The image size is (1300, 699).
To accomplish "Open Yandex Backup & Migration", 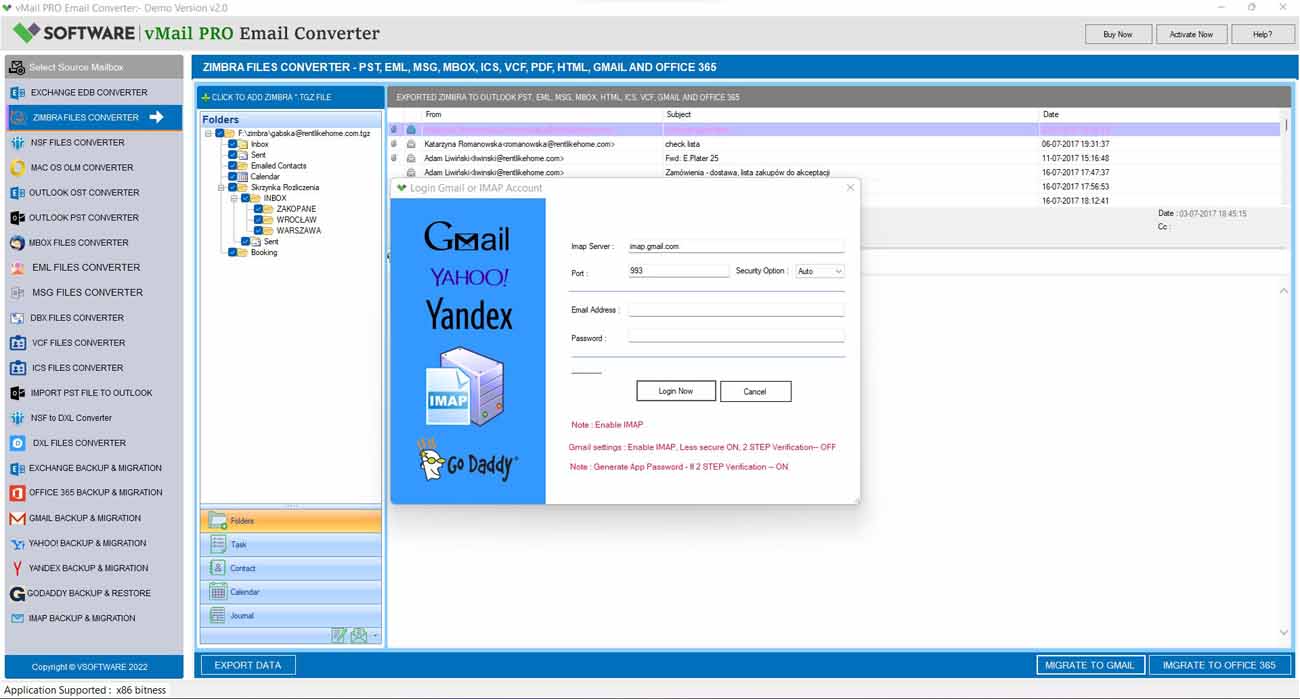I will [x=94, y=568].
